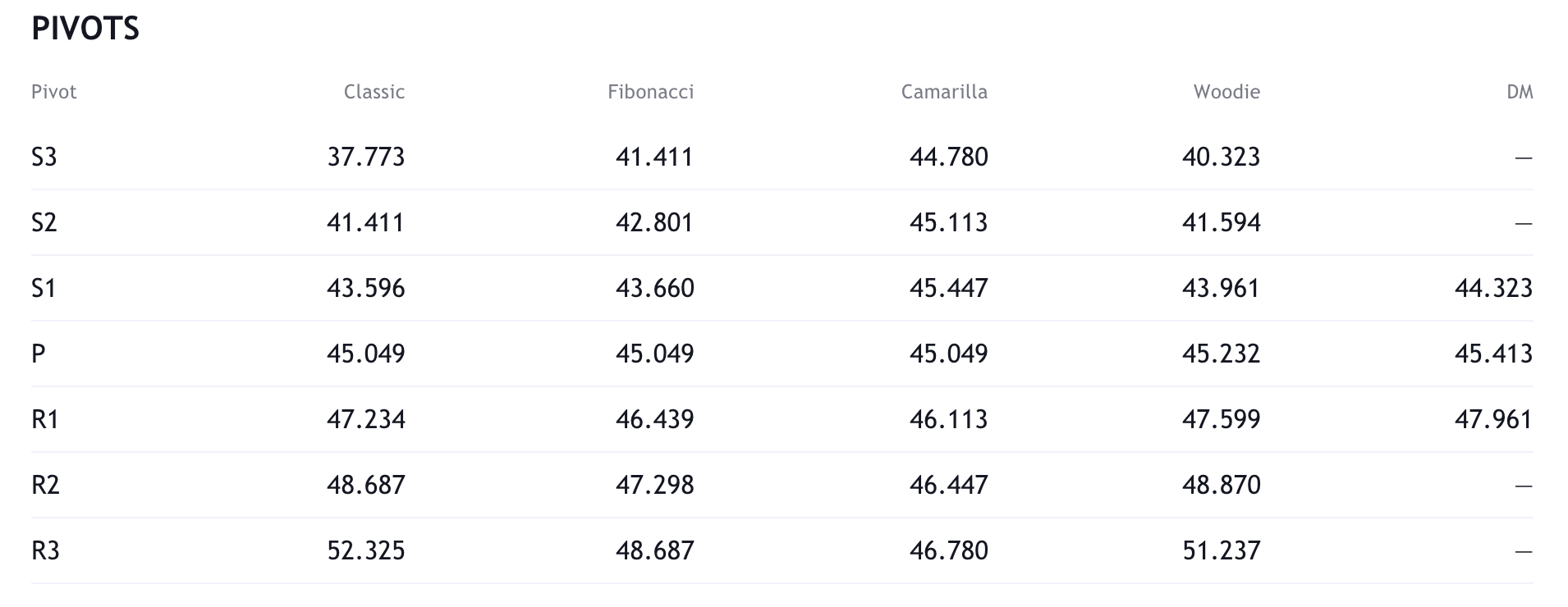Select Camarilla S1 value 45.447
This screenshot has width=1568, height=607.
point(948,288)
